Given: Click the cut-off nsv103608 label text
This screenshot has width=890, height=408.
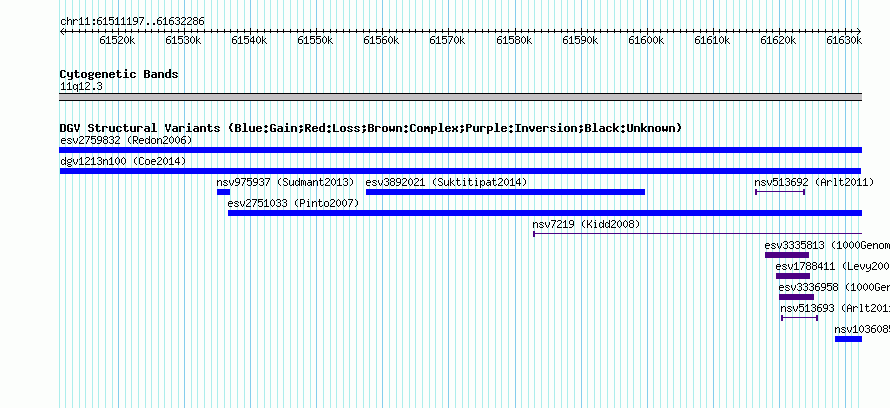Looking at the screenshot, I should pos(862,329).
